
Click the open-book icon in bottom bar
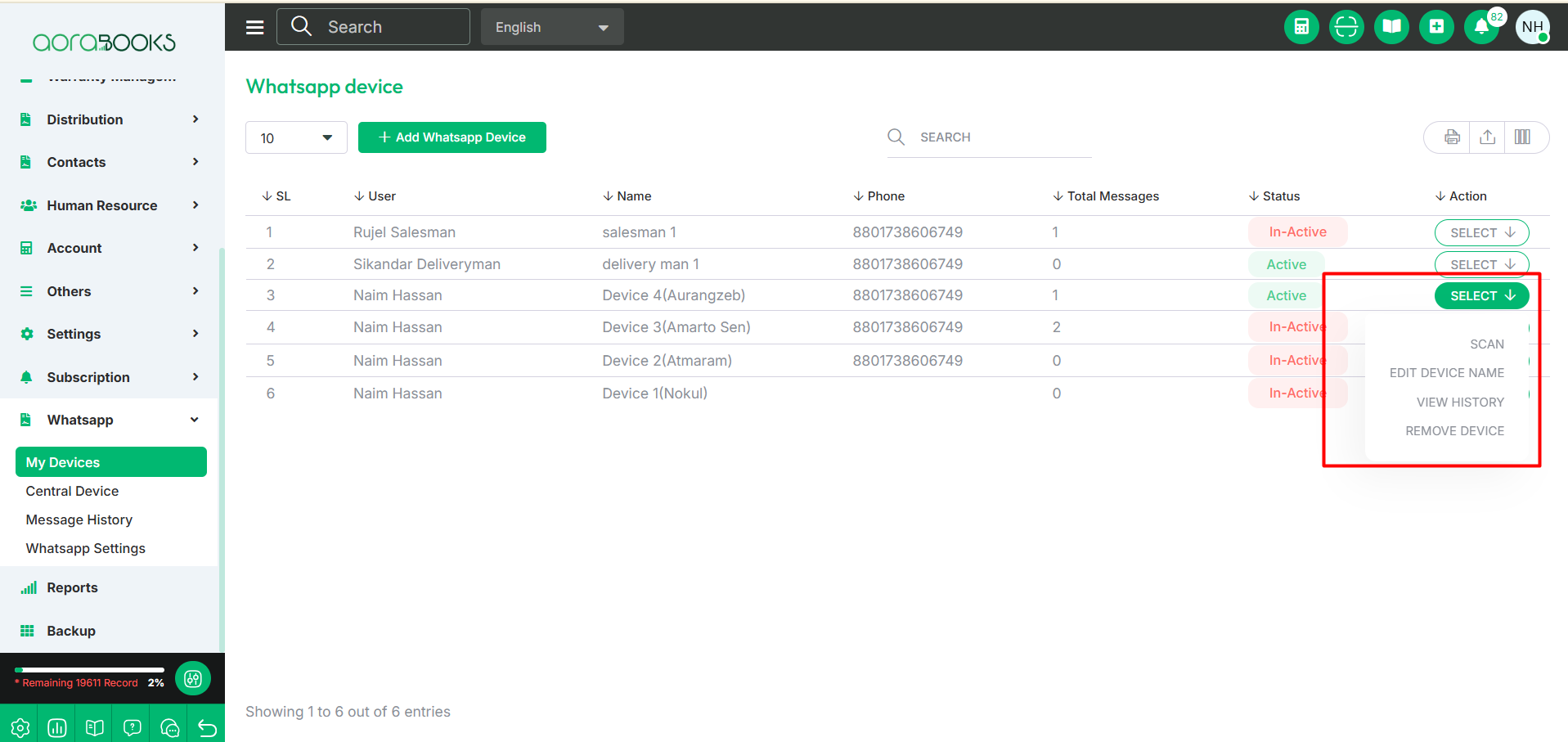click(95, 727)
